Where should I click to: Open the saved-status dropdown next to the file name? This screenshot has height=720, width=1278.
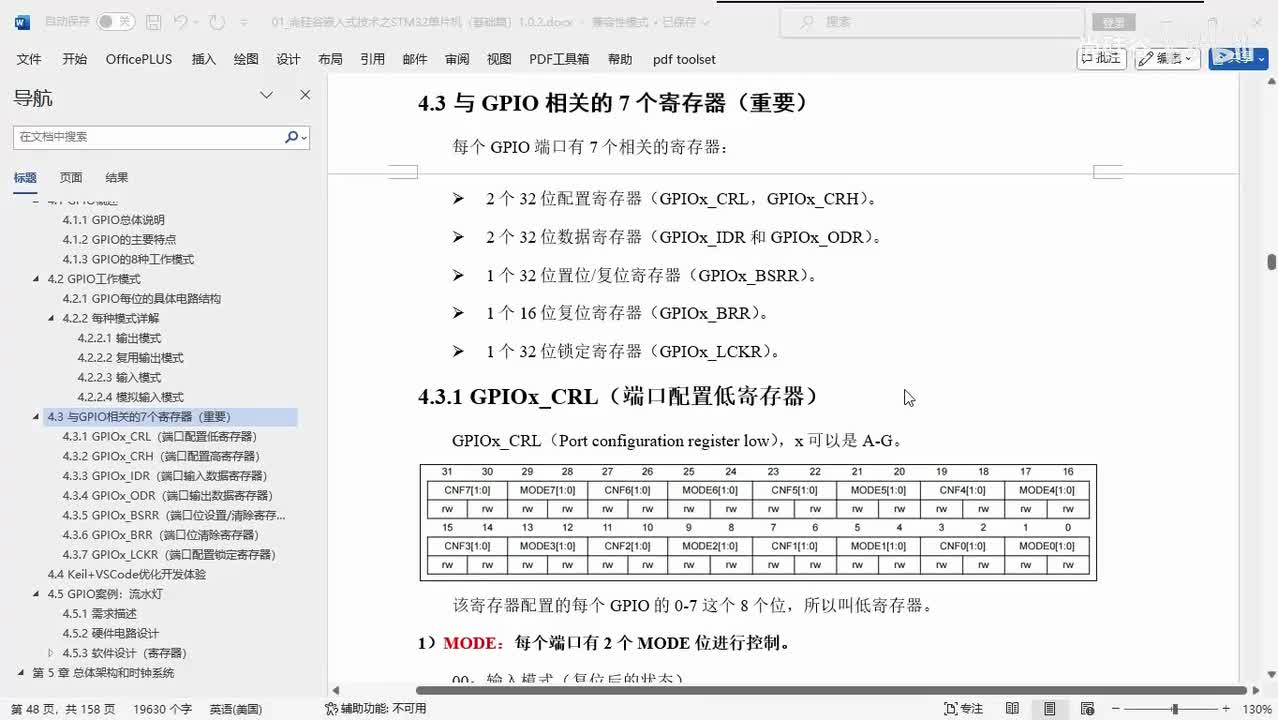(706, 22)
